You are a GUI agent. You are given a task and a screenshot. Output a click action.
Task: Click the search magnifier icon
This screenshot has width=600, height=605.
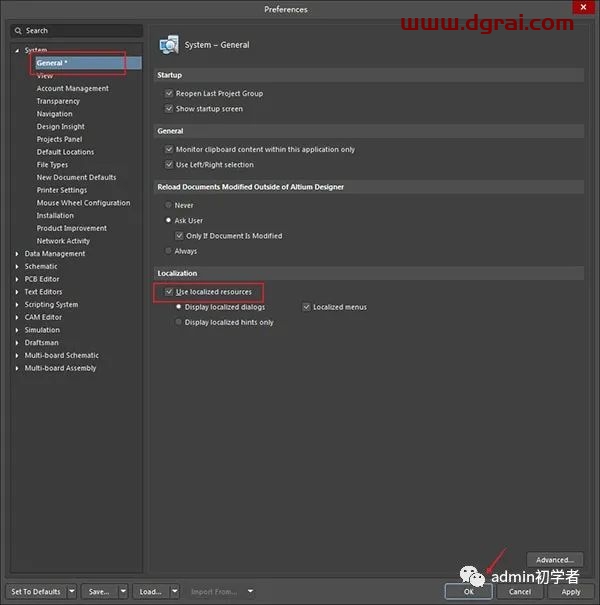point(17,31)
